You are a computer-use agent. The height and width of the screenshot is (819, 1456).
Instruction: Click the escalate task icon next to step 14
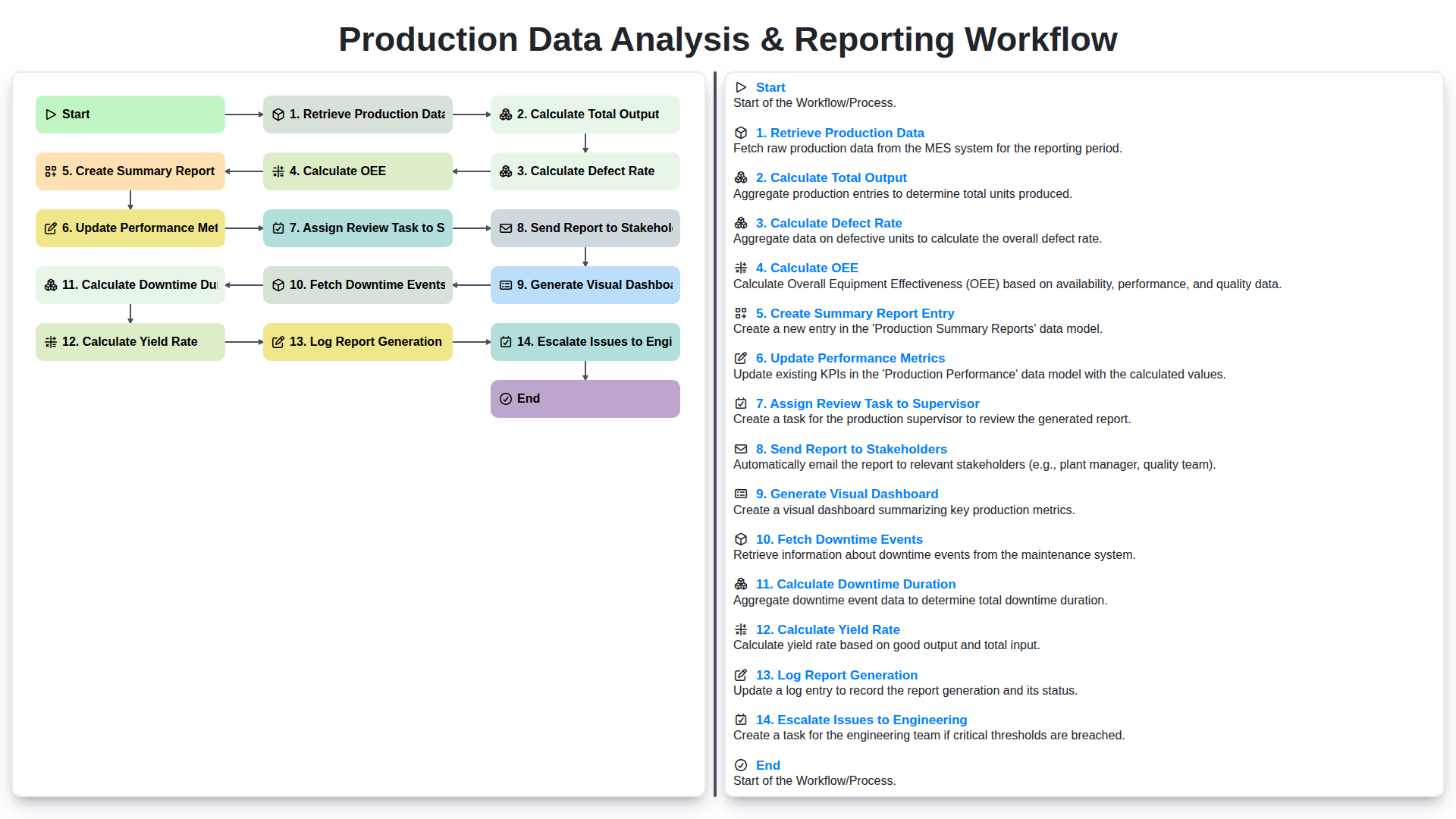tap(505, 341)
